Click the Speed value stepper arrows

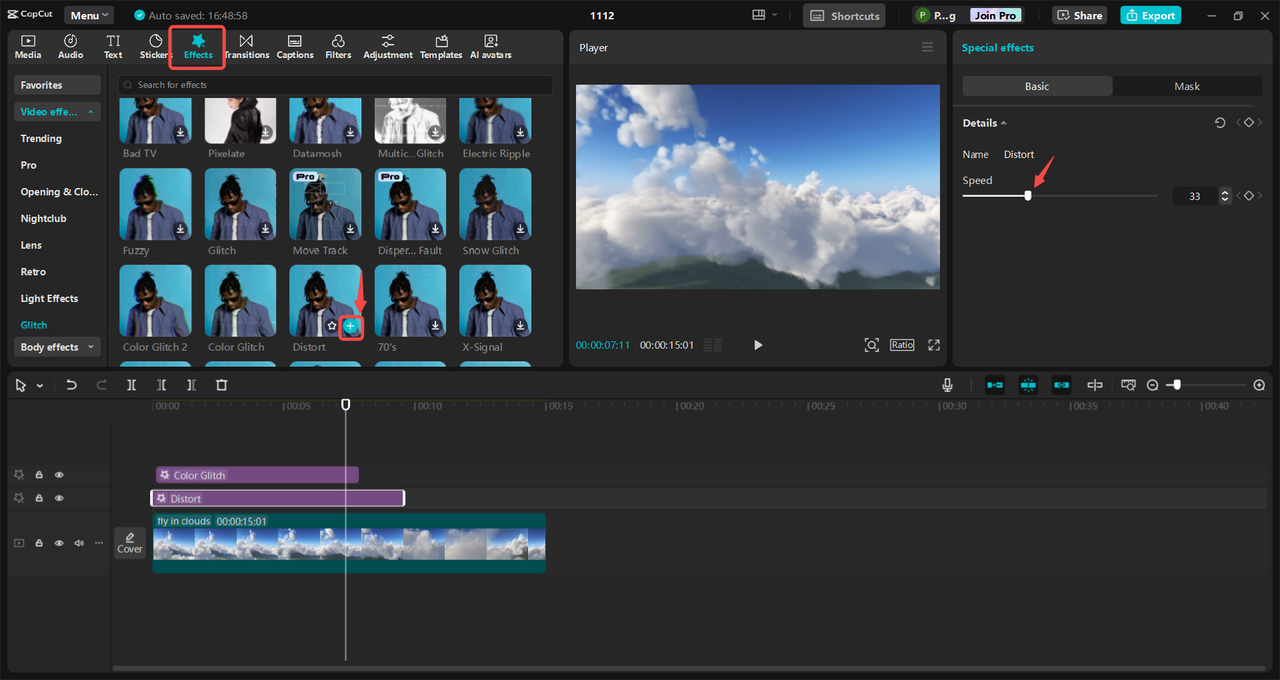[x=1225, y=196]
